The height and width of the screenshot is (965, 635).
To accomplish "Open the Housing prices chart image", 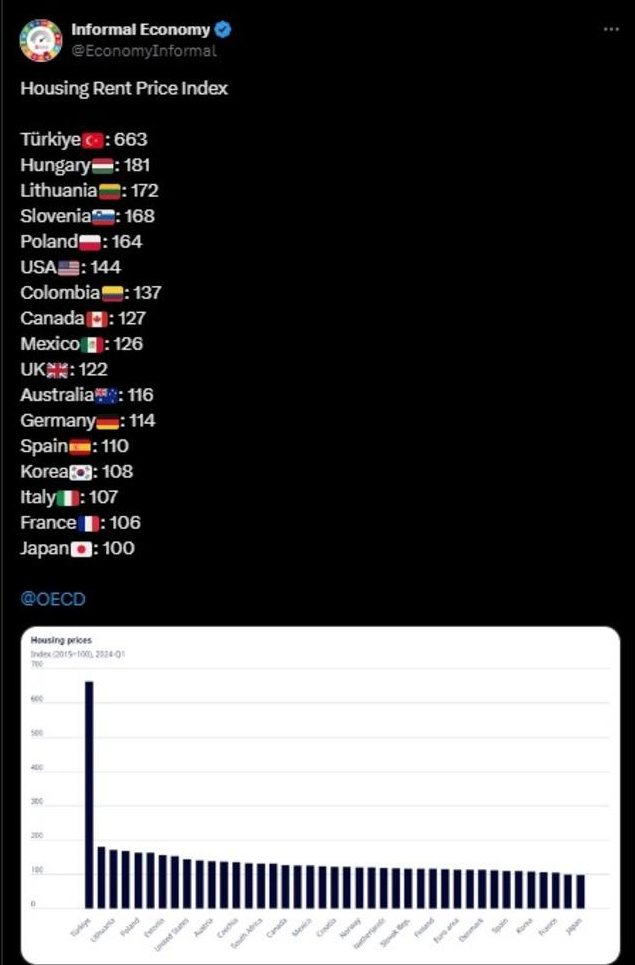I will tap(320, 794).
